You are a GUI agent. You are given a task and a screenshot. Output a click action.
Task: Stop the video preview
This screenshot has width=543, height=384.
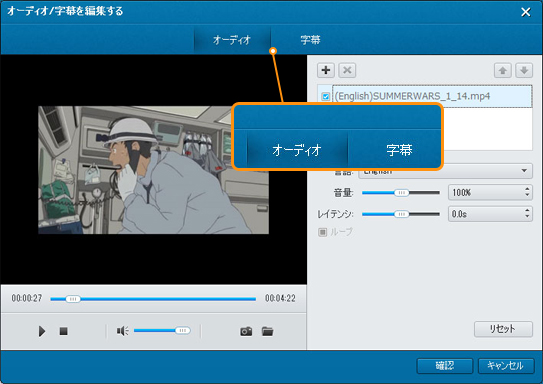pos(63,331)
